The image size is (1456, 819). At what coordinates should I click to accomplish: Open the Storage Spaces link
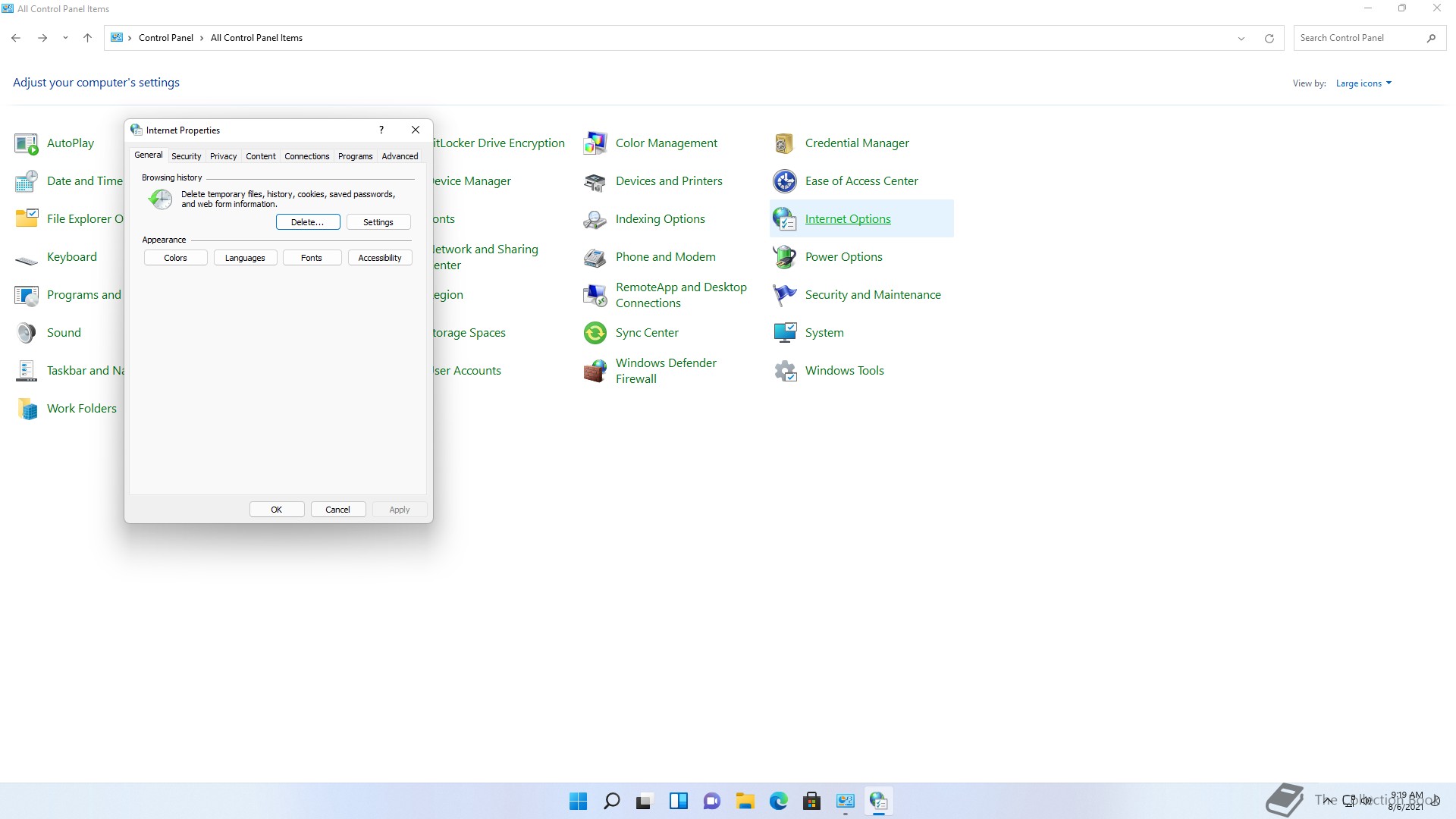(469, 333)
